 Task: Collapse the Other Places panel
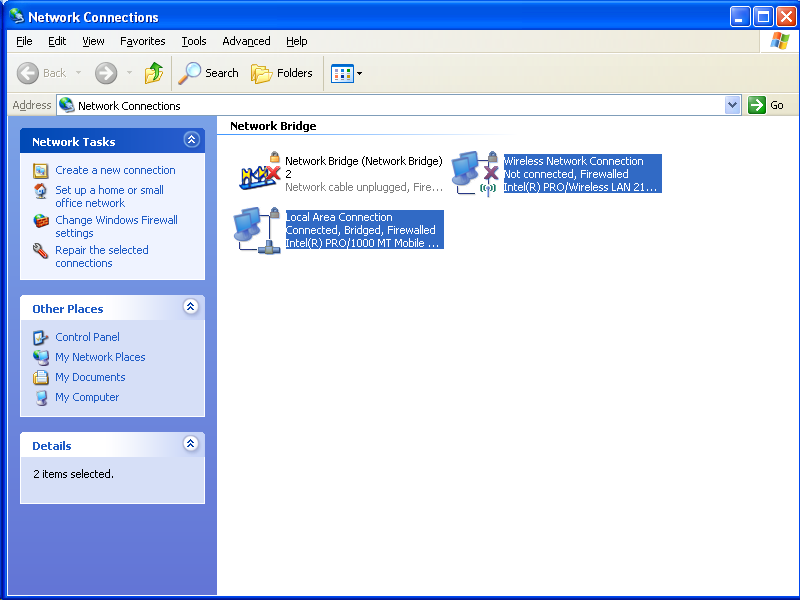[190, 307]
